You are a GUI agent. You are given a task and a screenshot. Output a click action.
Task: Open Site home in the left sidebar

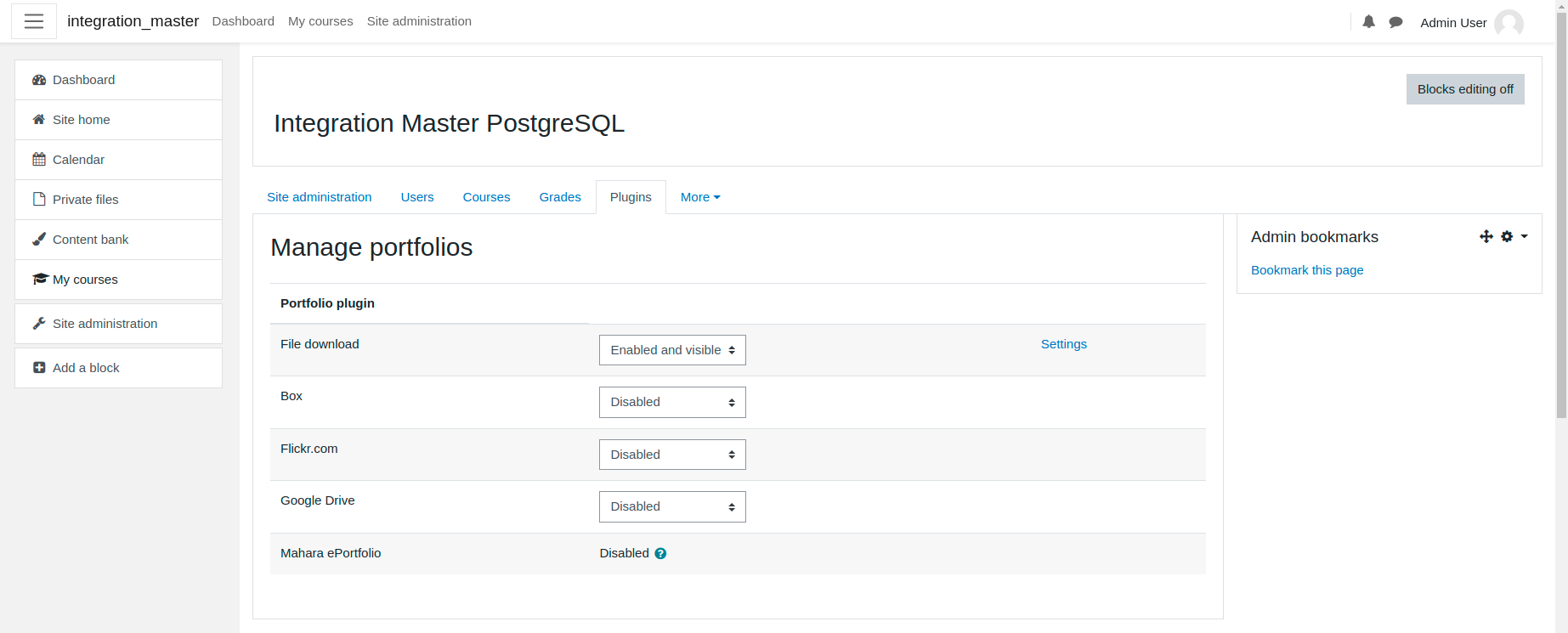click(118, 120)
